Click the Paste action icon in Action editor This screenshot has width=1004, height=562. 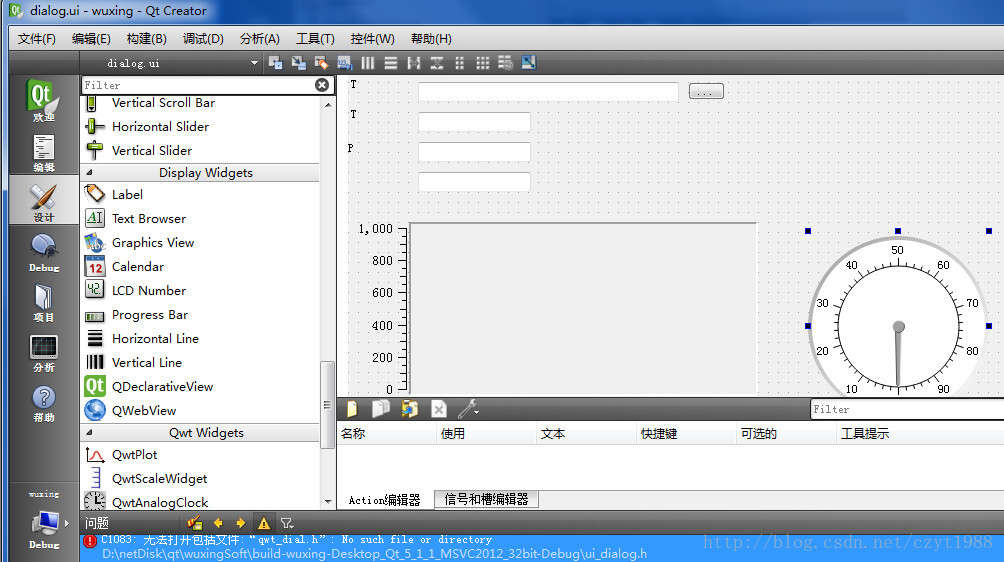[x=410, y=408]
